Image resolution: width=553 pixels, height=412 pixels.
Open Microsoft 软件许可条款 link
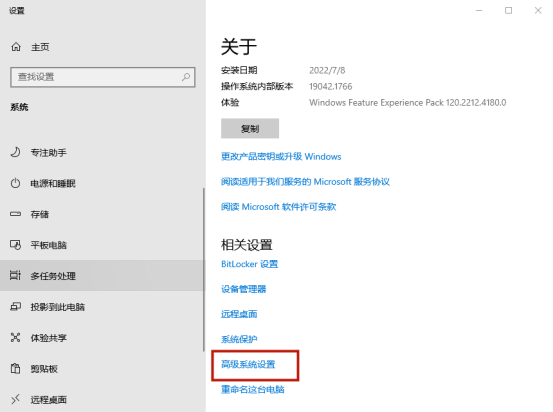point(279,207)
